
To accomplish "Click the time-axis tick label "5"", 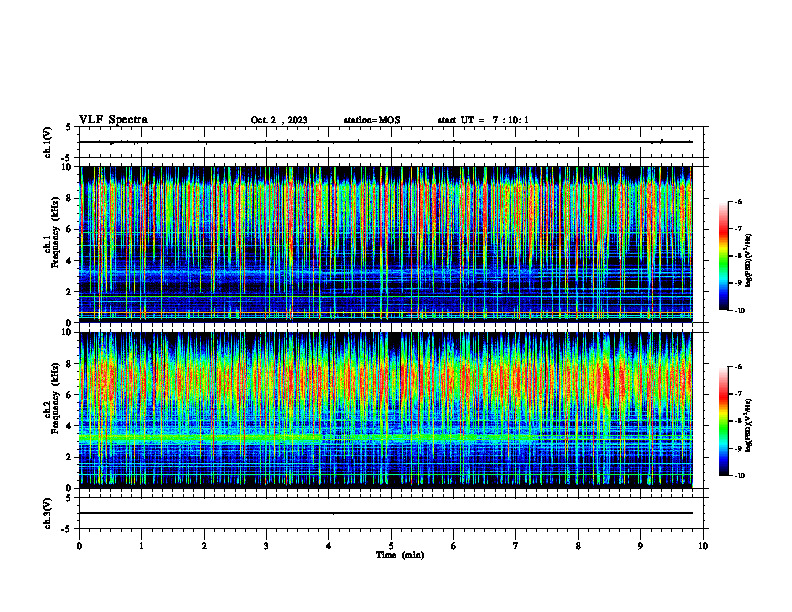I will pos(391,546).
